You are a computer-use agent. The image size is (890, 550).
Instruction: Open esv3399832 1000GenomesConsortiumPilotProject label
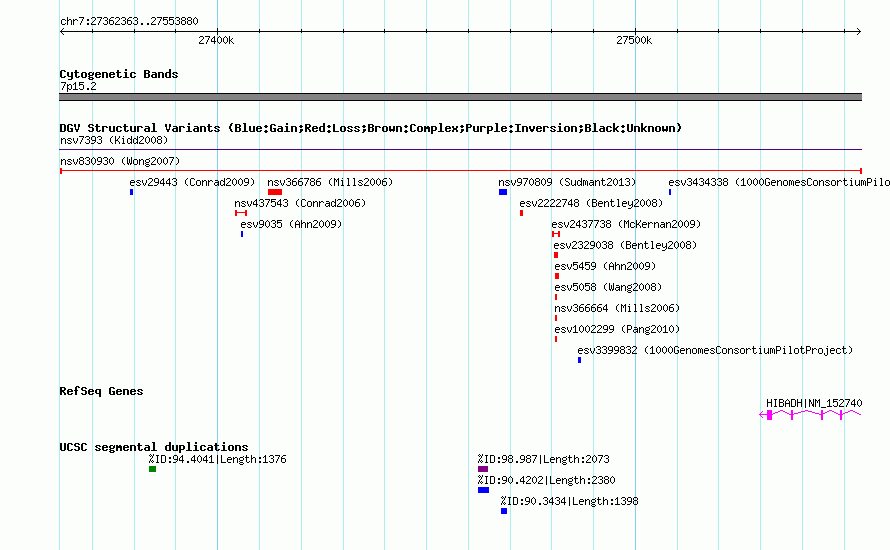tap(715, 350)
